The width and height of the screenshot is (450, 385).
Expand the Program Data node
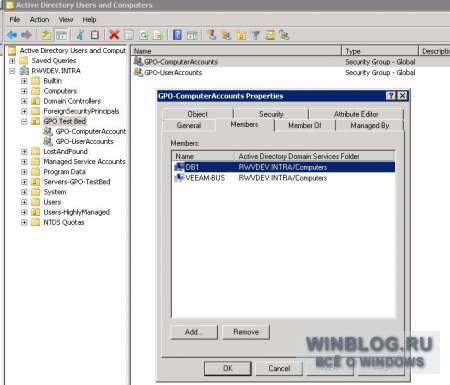pos(24,172)
